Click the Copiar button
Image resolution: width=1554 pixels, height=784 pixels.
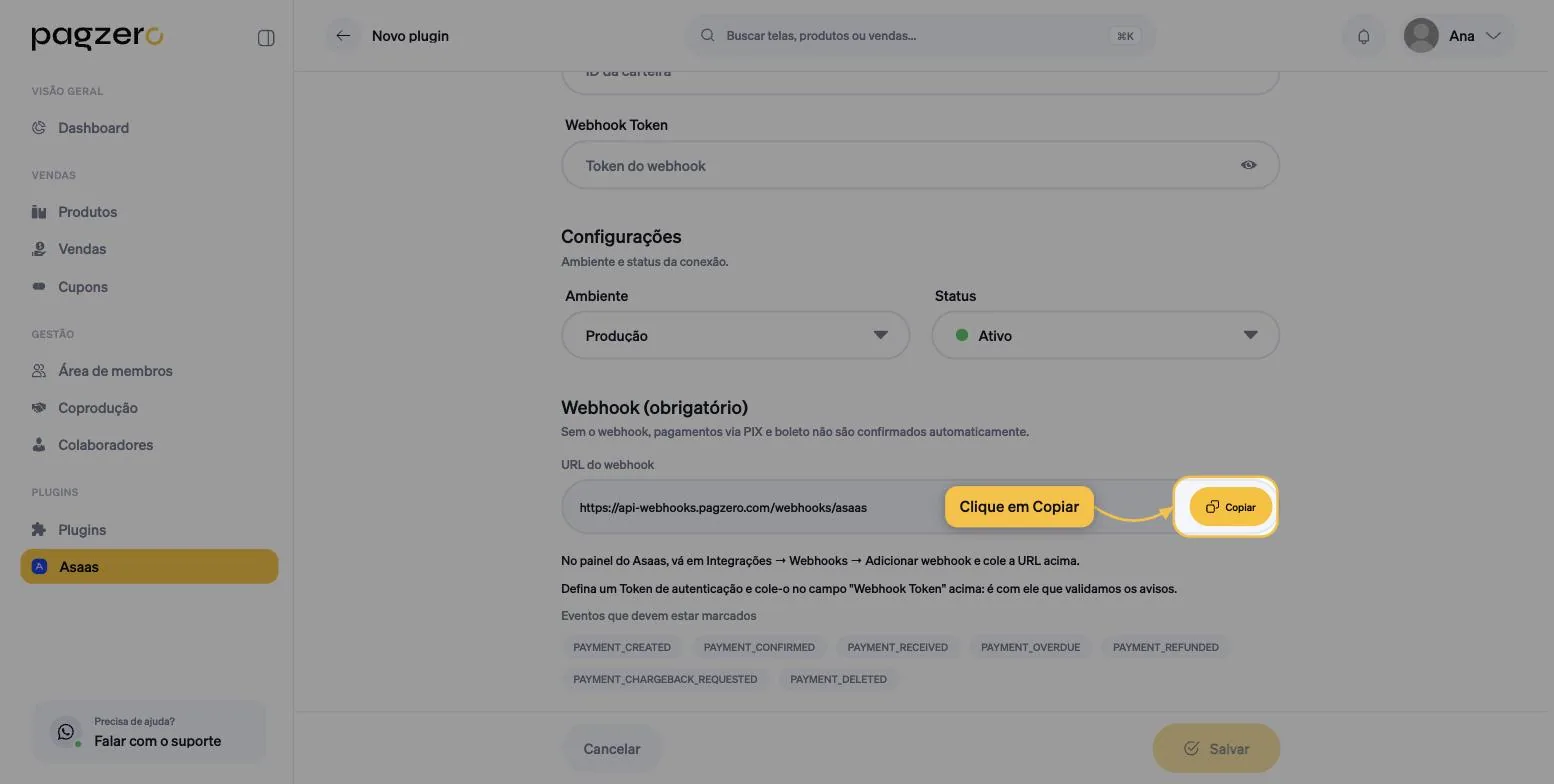1230,507
